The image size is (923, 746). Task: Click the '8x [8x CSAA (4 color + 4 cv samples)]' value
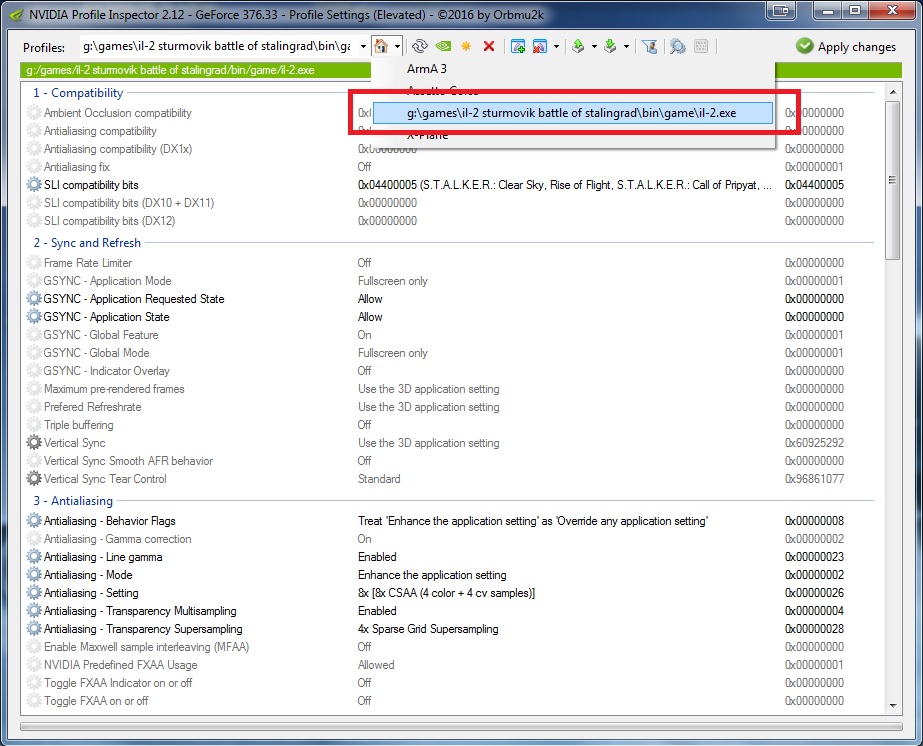coord(446,593)
